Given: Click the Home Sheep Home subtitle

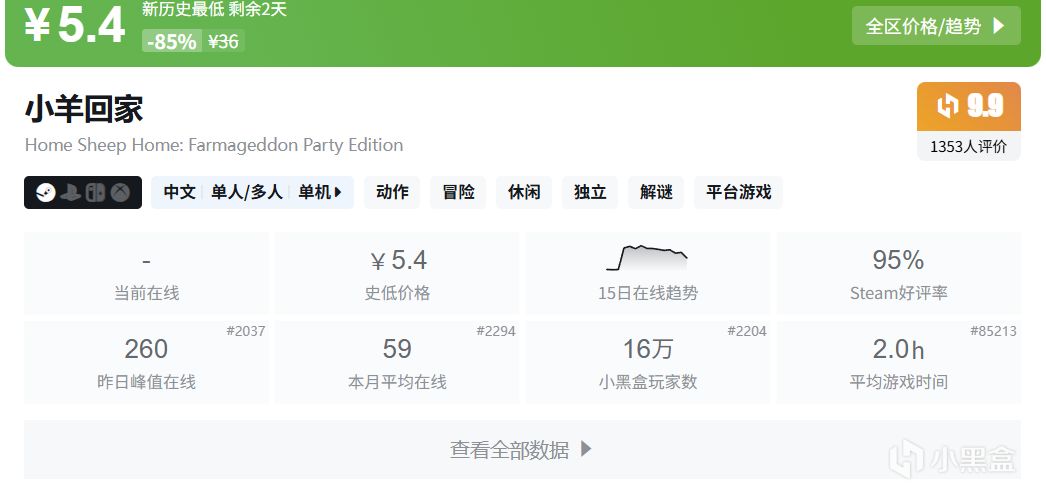Looking at the screenshot, I should [213, 145].
